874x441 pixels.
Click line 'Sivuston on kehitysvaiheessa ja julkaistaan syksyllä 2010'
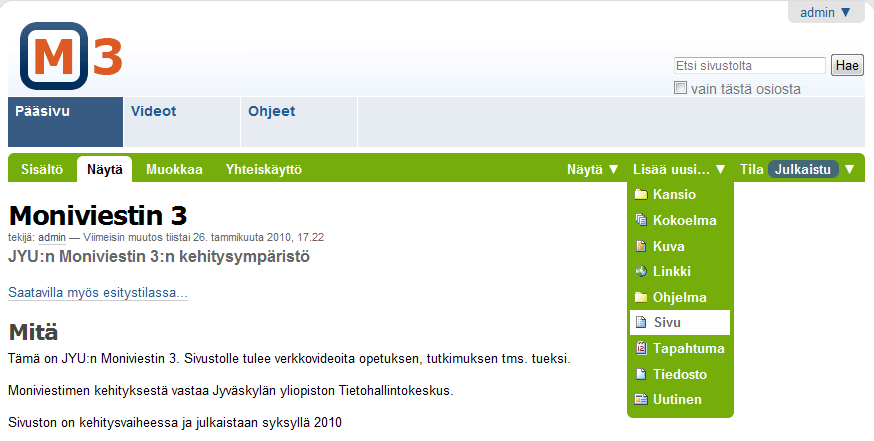tap(175, 423)
